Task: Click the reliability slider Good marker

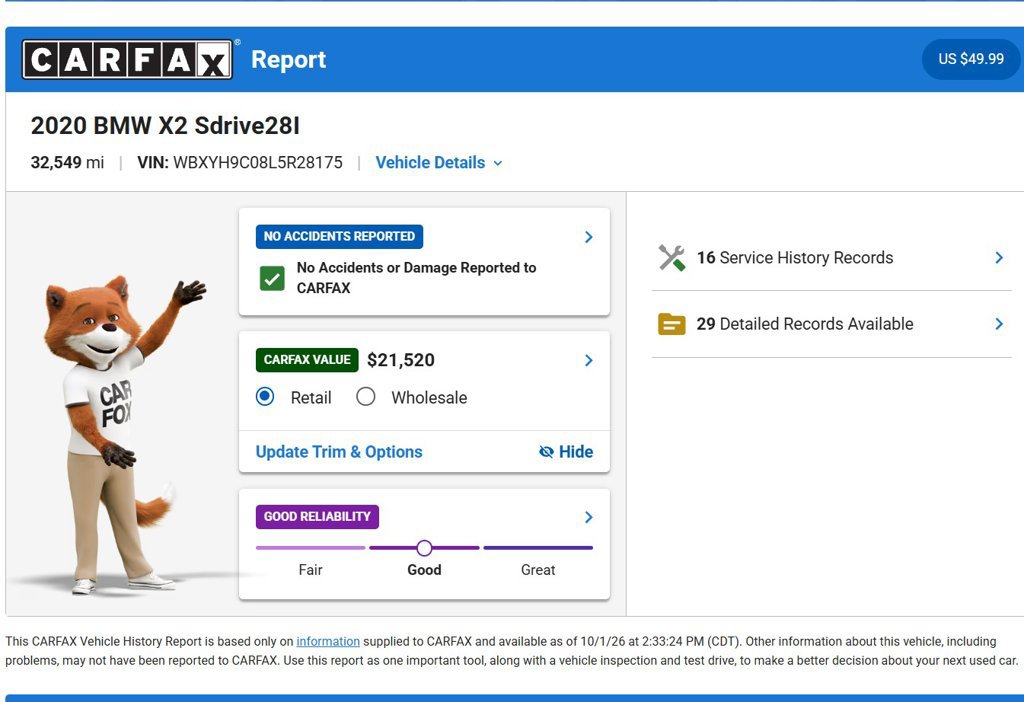Action: 424,548
